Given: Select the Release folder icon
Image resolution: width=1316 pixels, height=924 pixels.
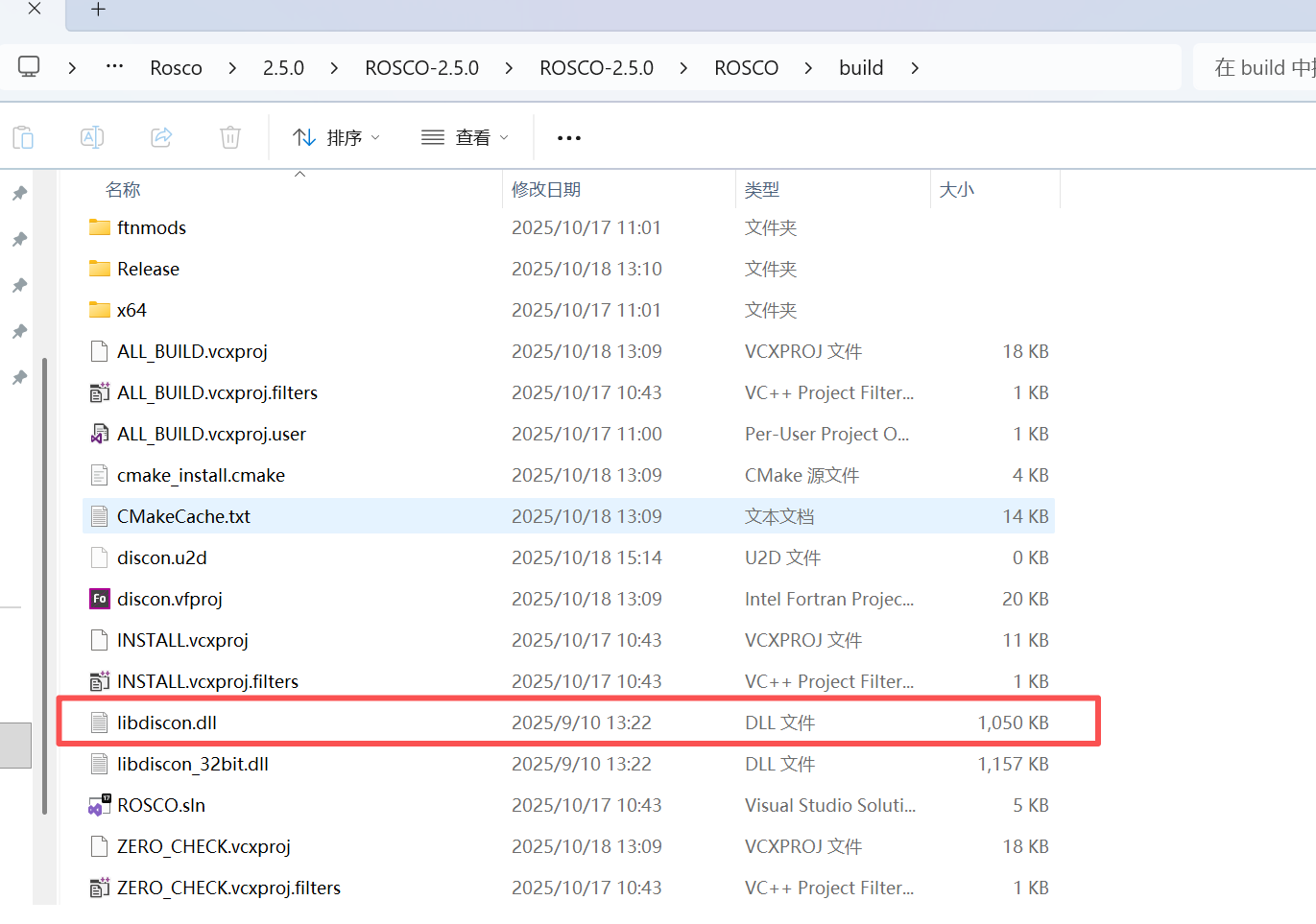Looking at the screenshot, I should 100,268.
